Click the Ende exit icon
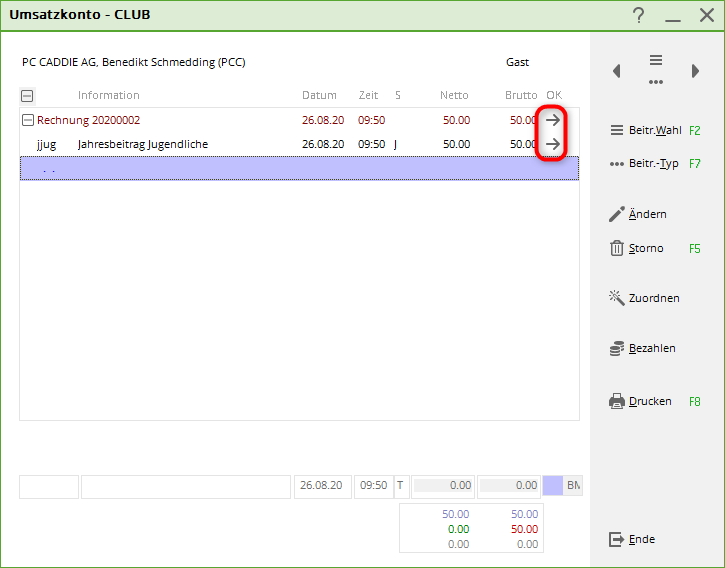The height and width of the screenshot is (568, 725). pos(617,539)
